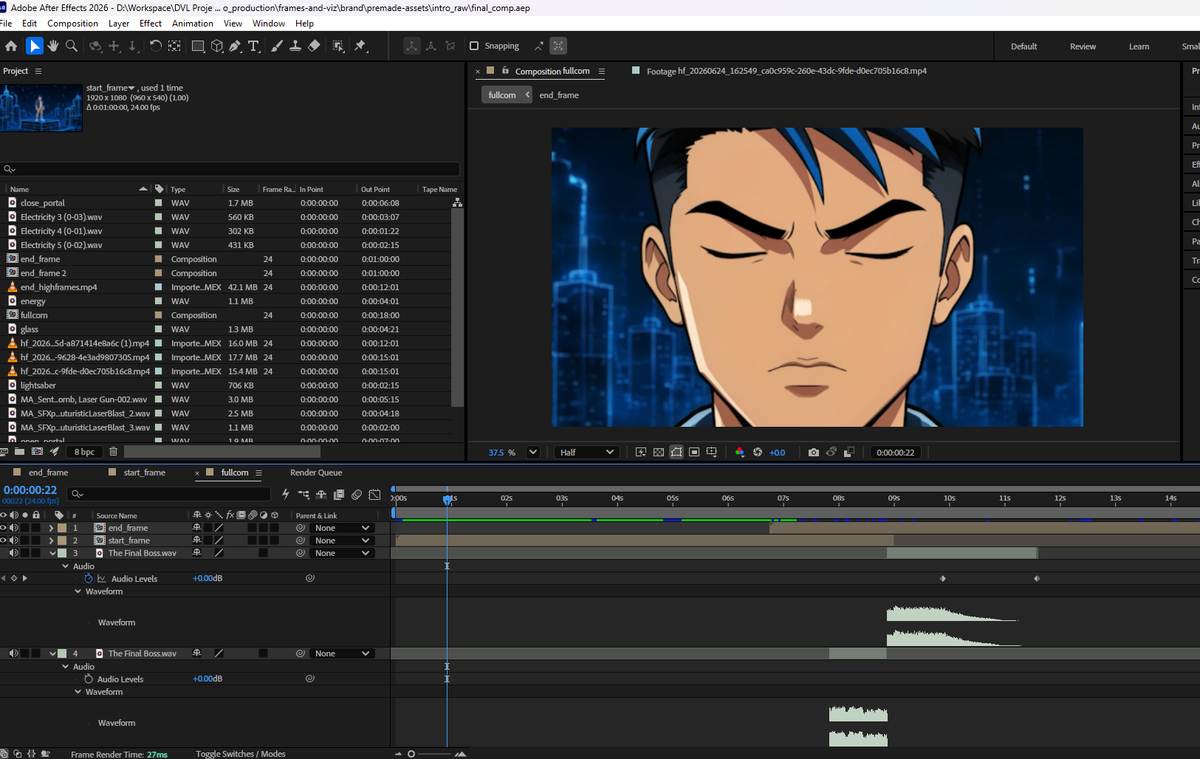
Task: Click the Default workspace button
Action: [x=1024, y=46]
